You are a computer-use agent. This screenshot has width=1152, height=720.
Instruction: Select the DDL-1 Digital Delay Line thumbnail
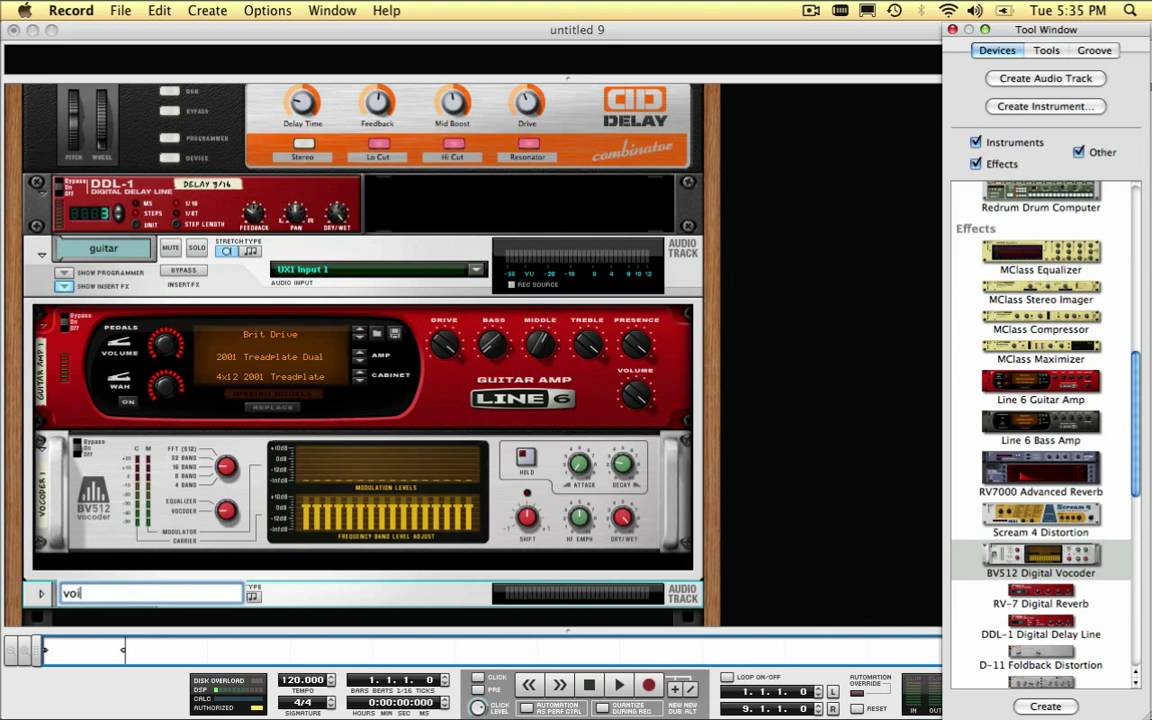(1040, 621)
